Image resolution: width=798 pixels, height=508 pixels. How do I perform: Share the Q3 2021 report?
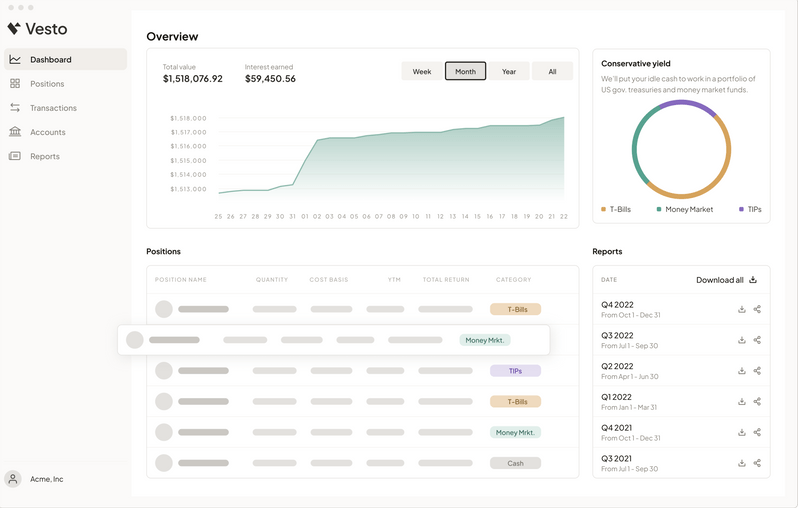click(757, 463)
